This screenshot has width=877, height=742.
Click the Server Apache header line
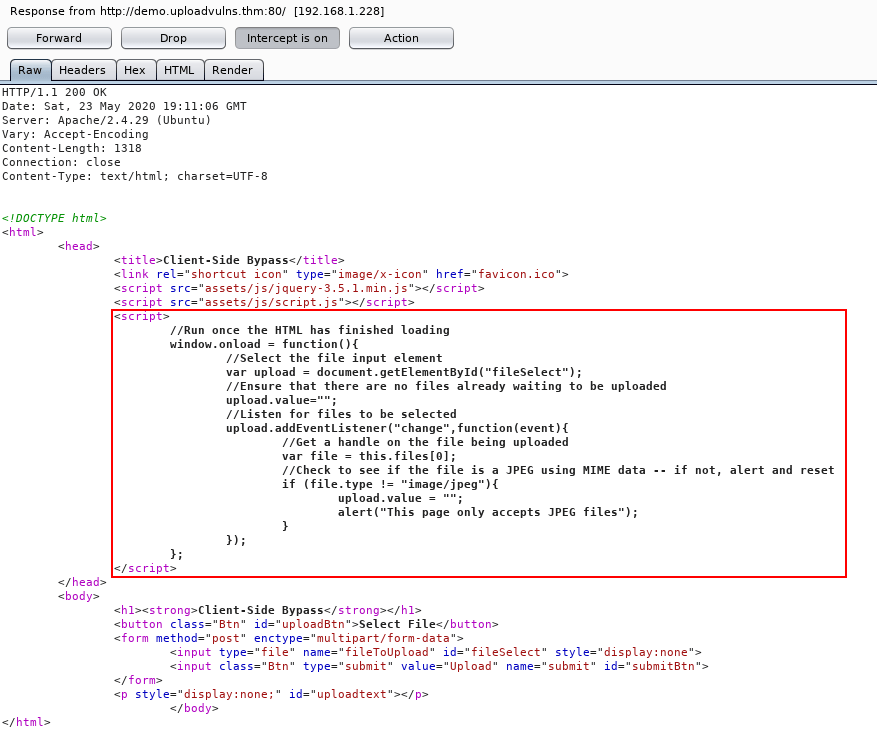pos(106,120)
